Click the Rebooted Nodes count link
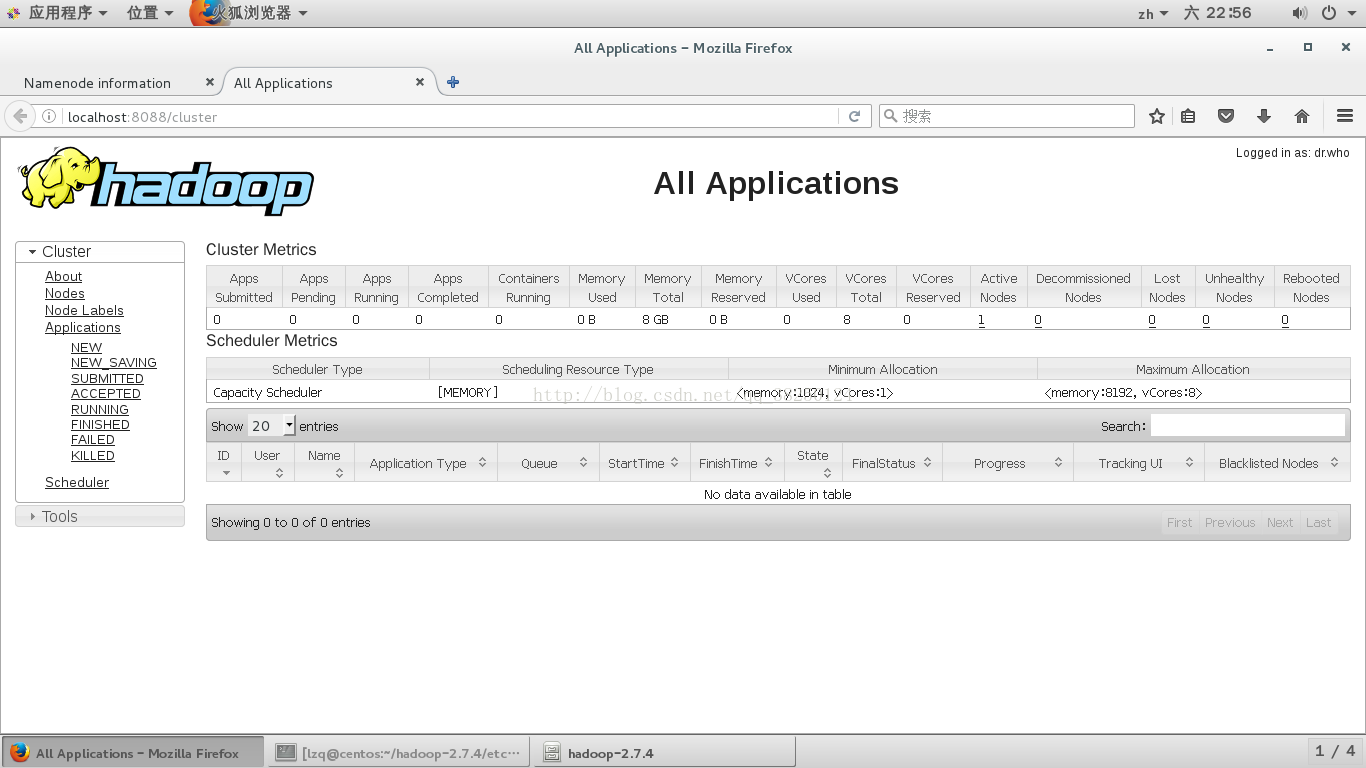1366x768 pixels. click(1285, 320)
